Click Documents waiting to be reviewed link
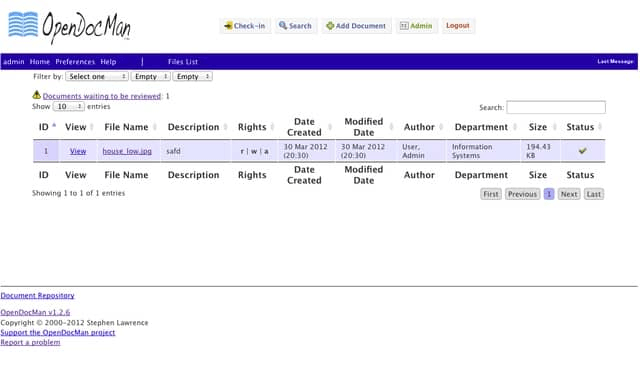The width and height of the screenshot is (640, 378). pyautogui.click(x=102, y=96)
